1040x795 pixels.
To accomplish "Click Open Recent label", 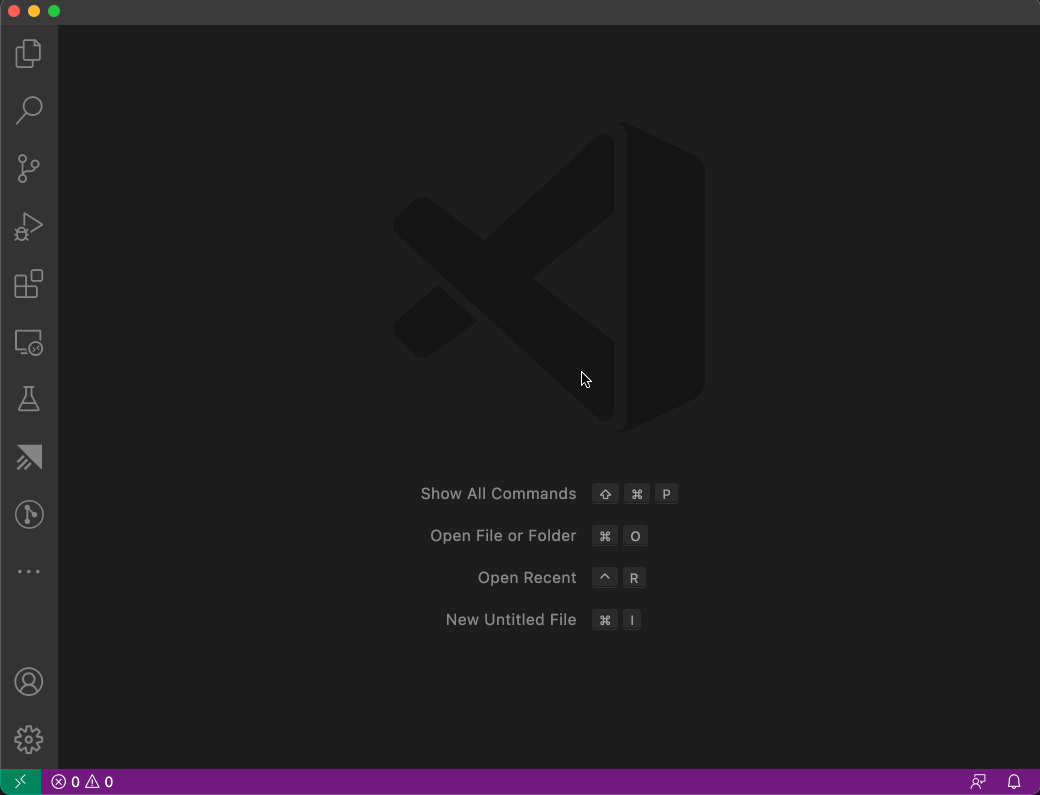I will [x=527, y=578].
